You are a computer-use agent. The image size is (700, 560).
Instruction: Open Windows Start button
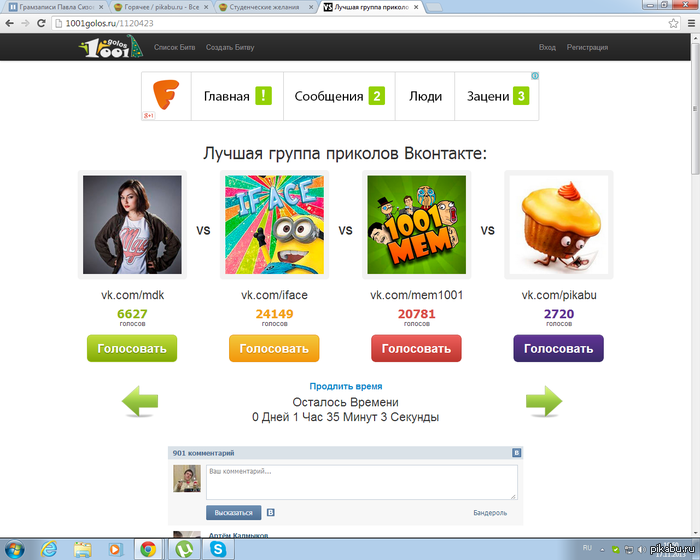[x=14, y=549]
